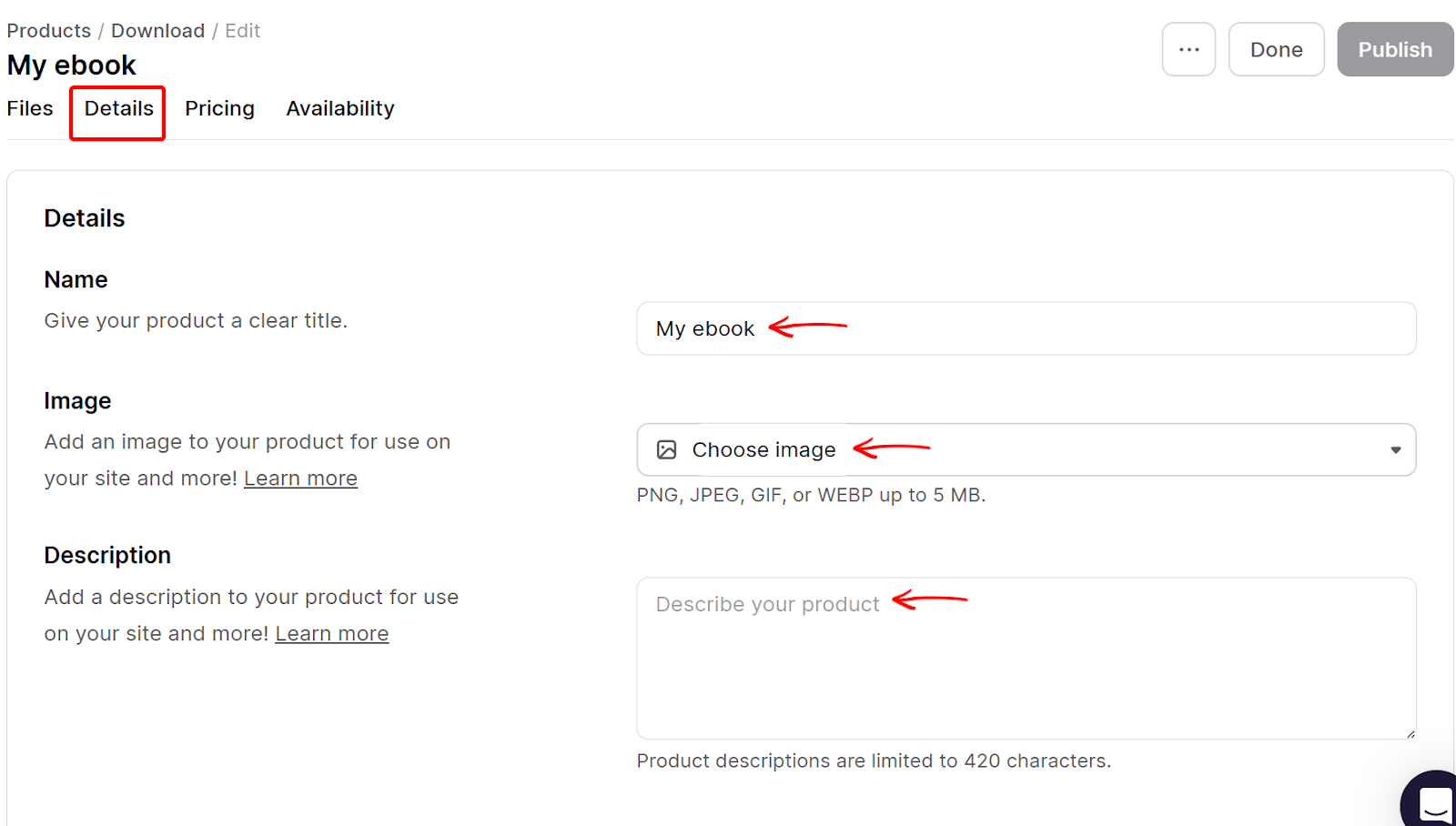Image resolution: width=1456 pixels, height=826 pixels.
Task: Click the image icon beside Choose image
Action: point(667,449)
